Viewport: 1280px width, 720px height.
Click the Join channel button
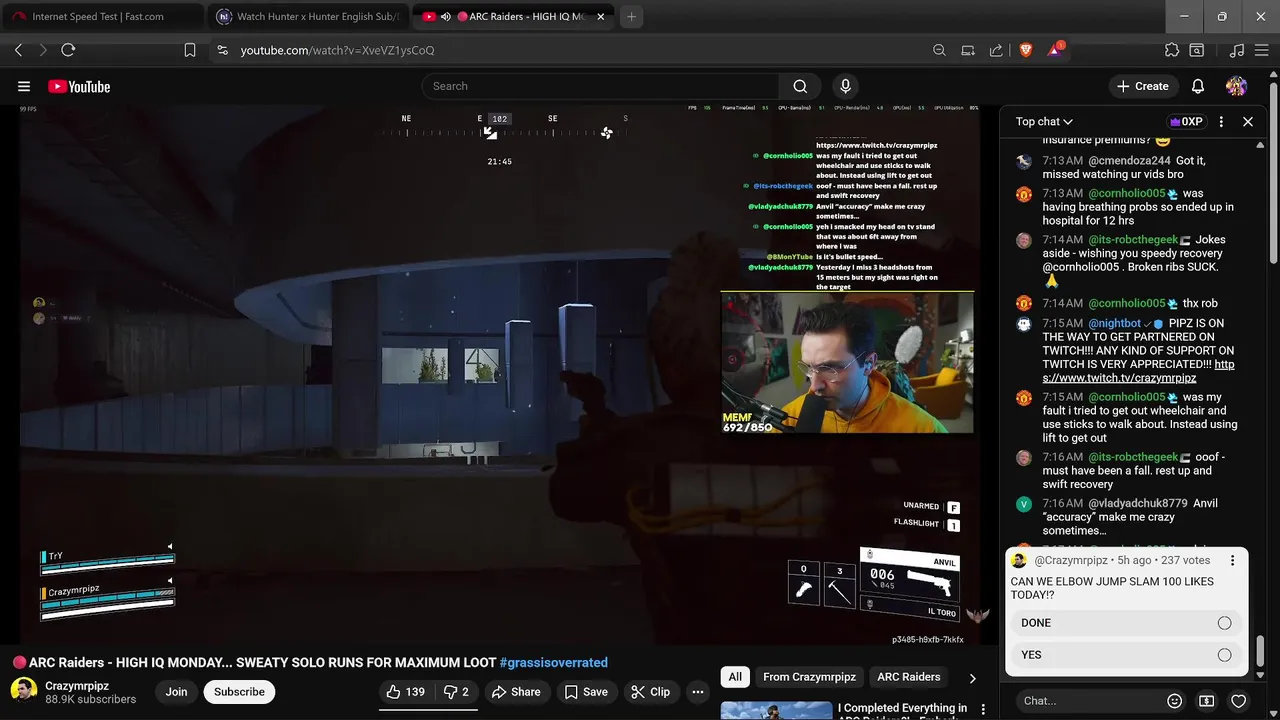click(x=176, y=692)
